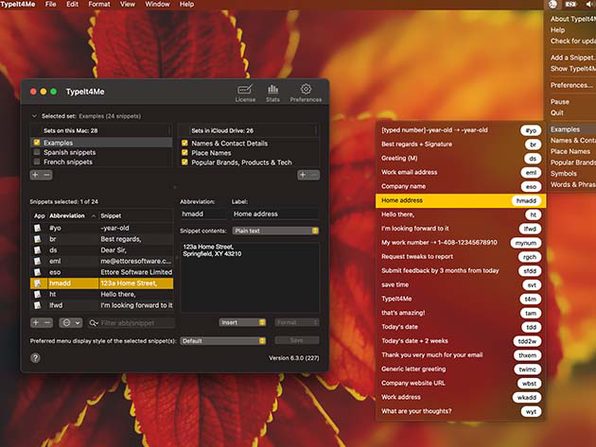Open the snippet actions ellipsis dropdown
This screenshot has width=596, height=447.
coord(71,323)
